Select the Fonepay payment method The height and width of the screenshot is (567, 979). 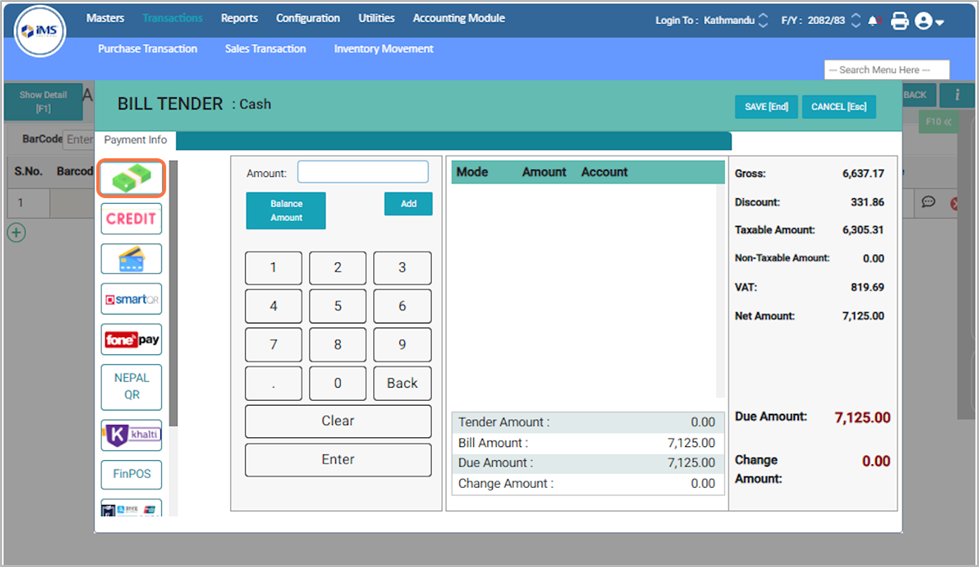131,339
